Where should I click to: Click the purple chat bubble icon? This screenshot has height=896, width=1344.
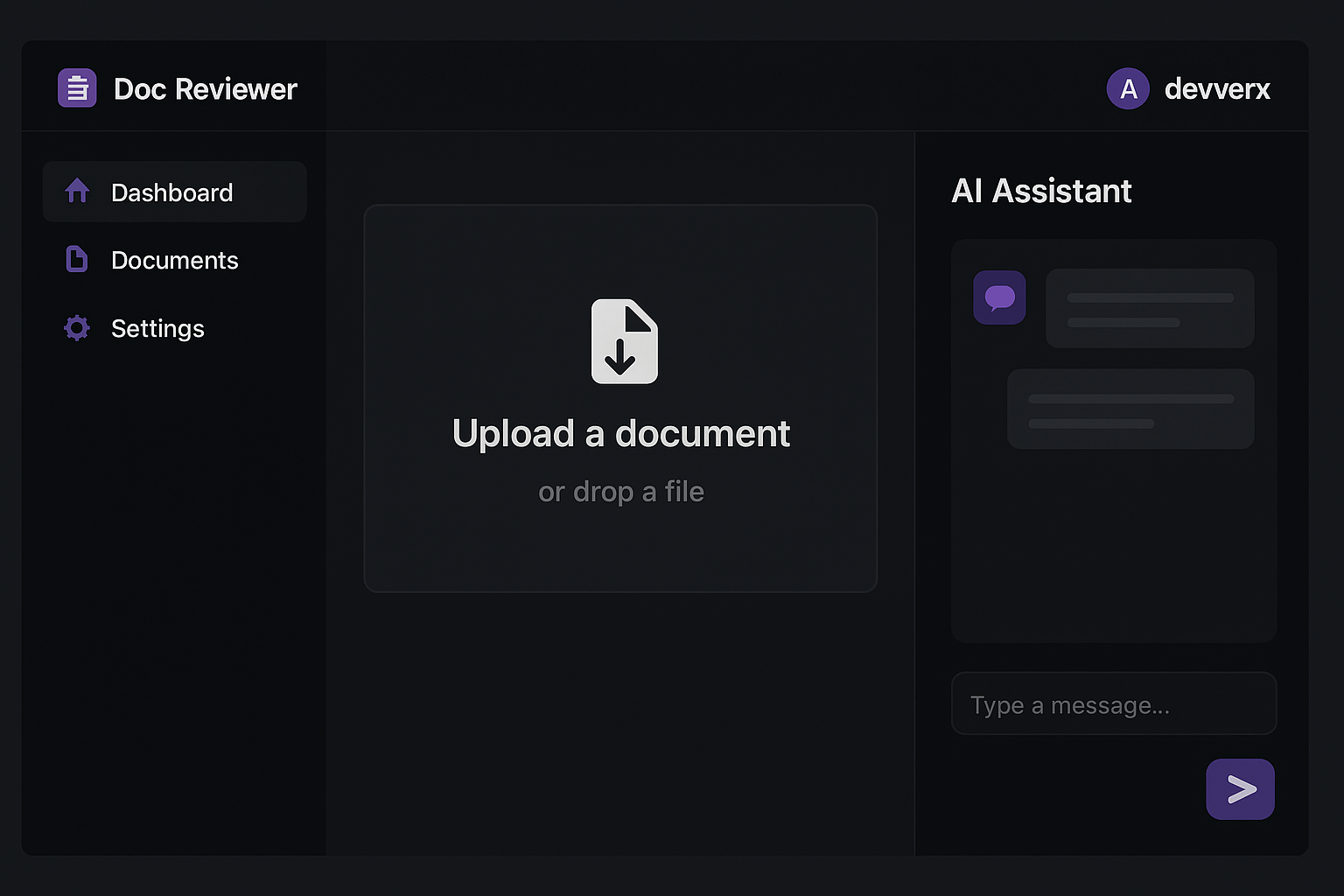(x=999, y=297)
